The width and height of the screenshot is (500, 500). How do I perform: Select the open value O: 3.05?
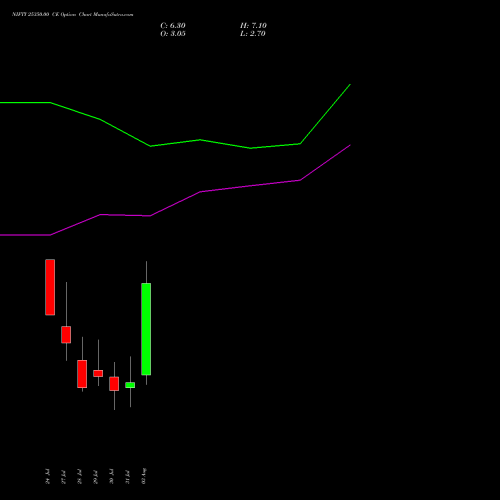[173, 34]
